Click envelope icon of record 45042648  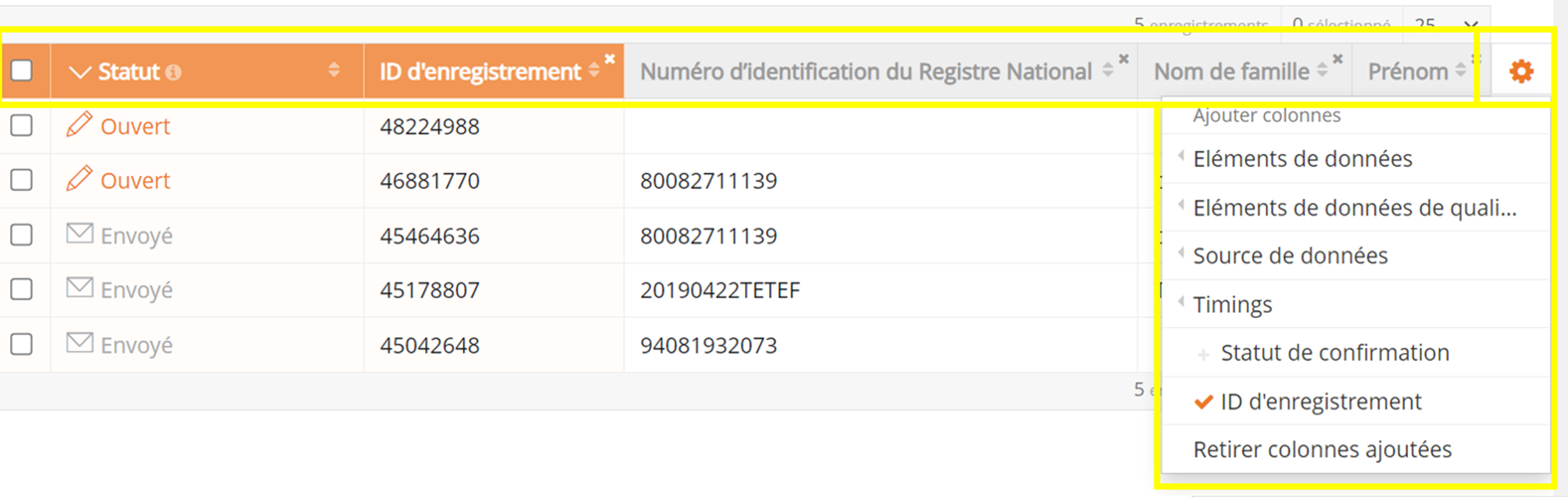[x=80, y=343]
